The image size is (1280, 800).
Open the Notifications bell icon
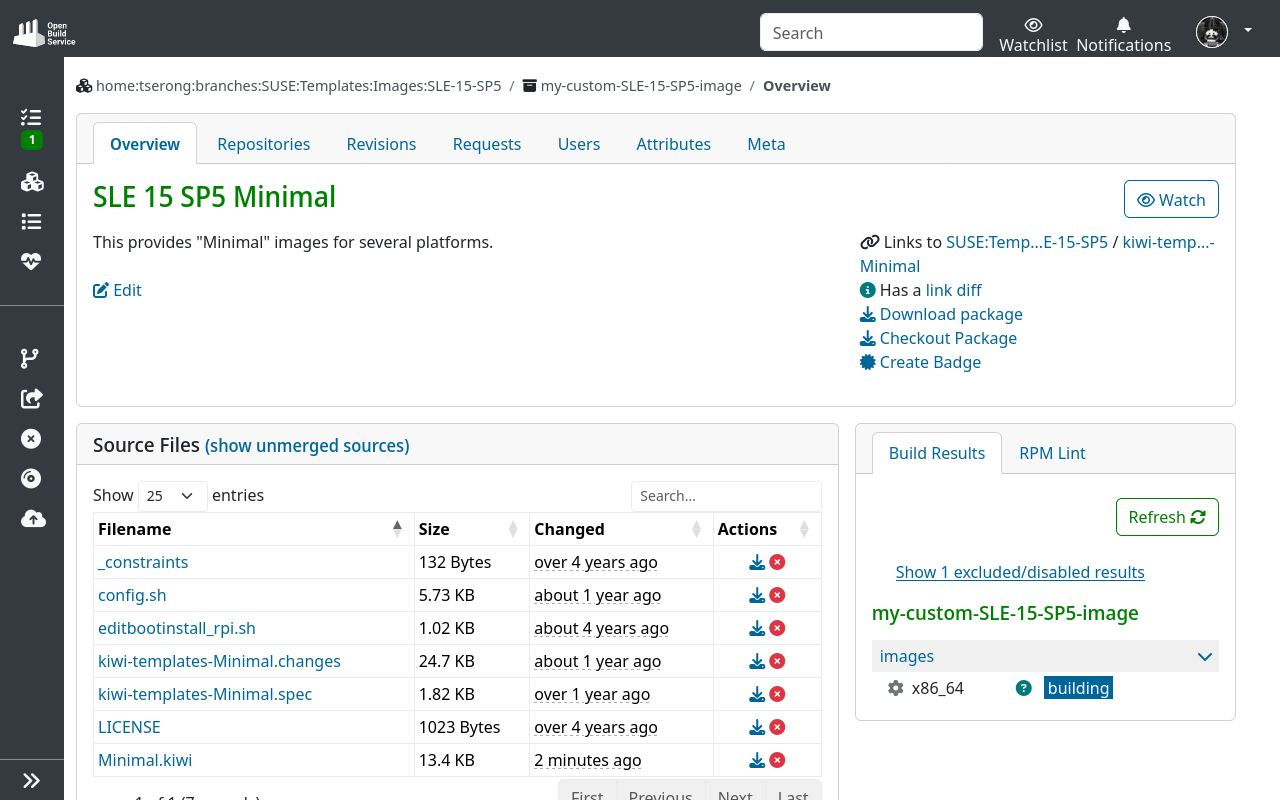1122,23
